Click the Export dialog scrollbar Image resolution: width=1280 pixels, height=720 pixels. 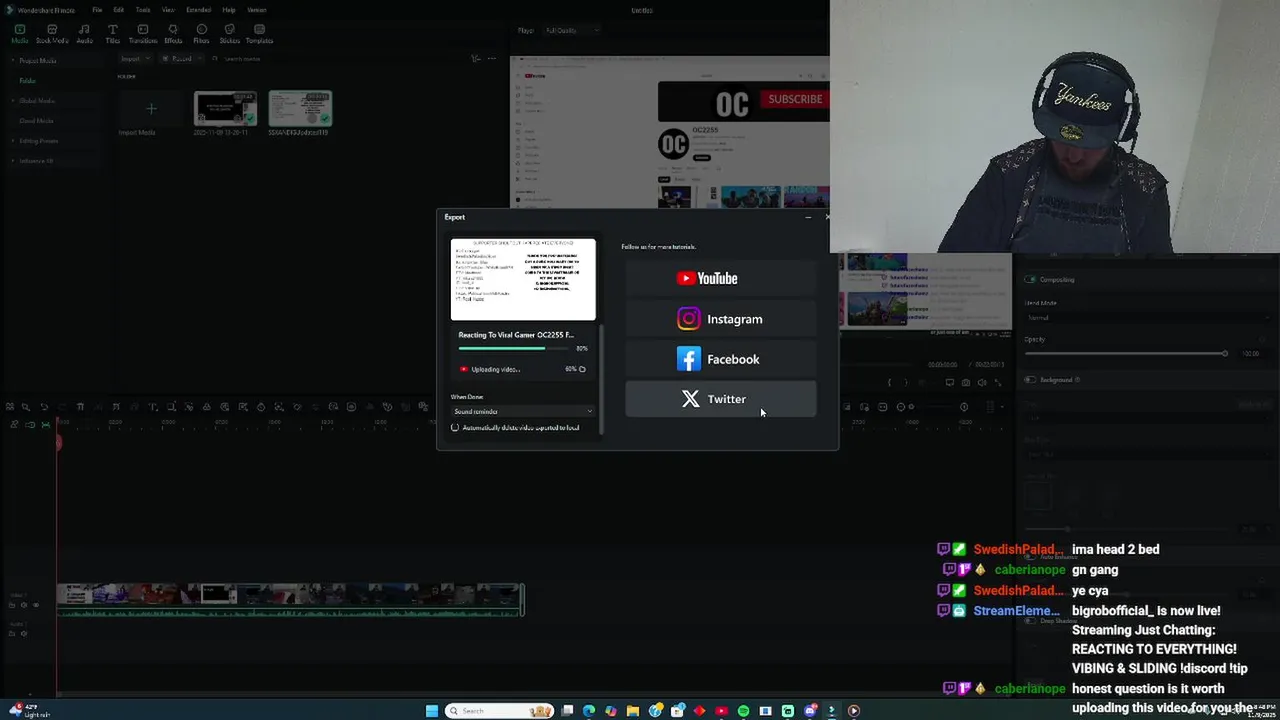click(601, 378)
